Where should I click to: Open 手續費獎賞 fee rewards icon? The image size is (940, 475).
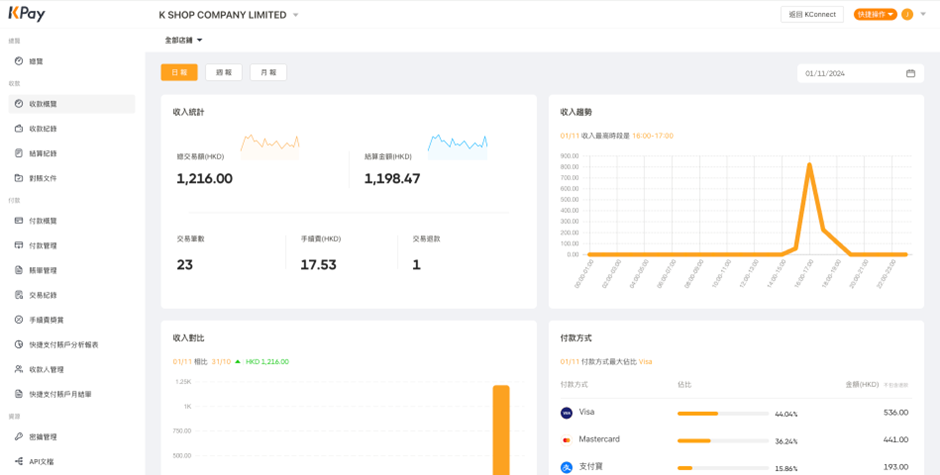(19, 320)
